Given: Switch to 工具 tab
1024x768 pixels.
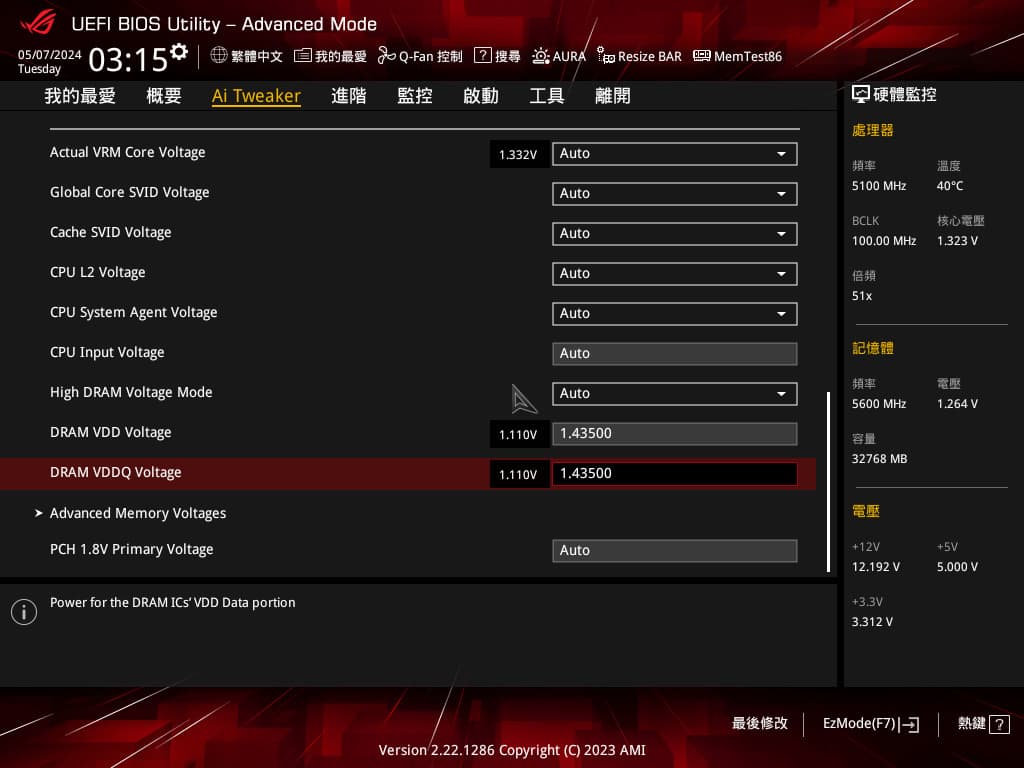Looking at the screenshot, I should click(547, 96).
